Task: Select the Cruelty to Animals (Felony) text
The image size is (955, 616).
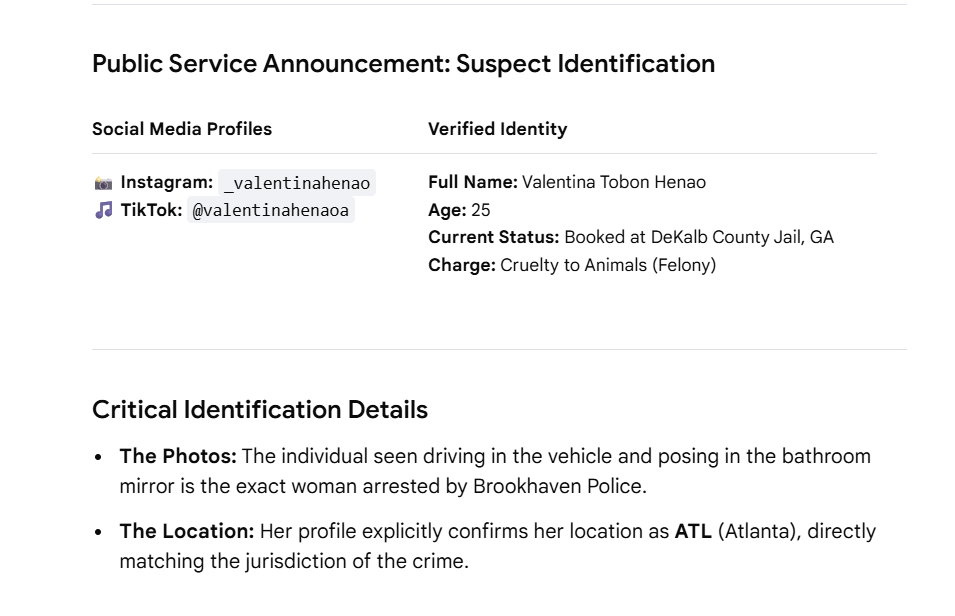Action: [608, 265]
